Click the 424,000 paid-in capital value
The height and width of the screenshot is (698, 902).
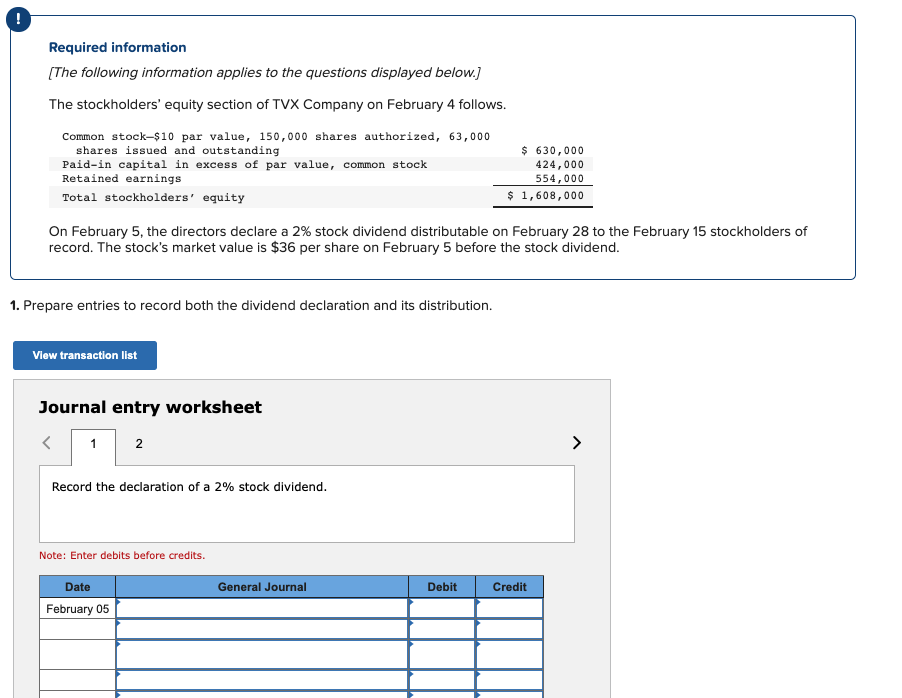pyautogui.click(x=559, y=165)
